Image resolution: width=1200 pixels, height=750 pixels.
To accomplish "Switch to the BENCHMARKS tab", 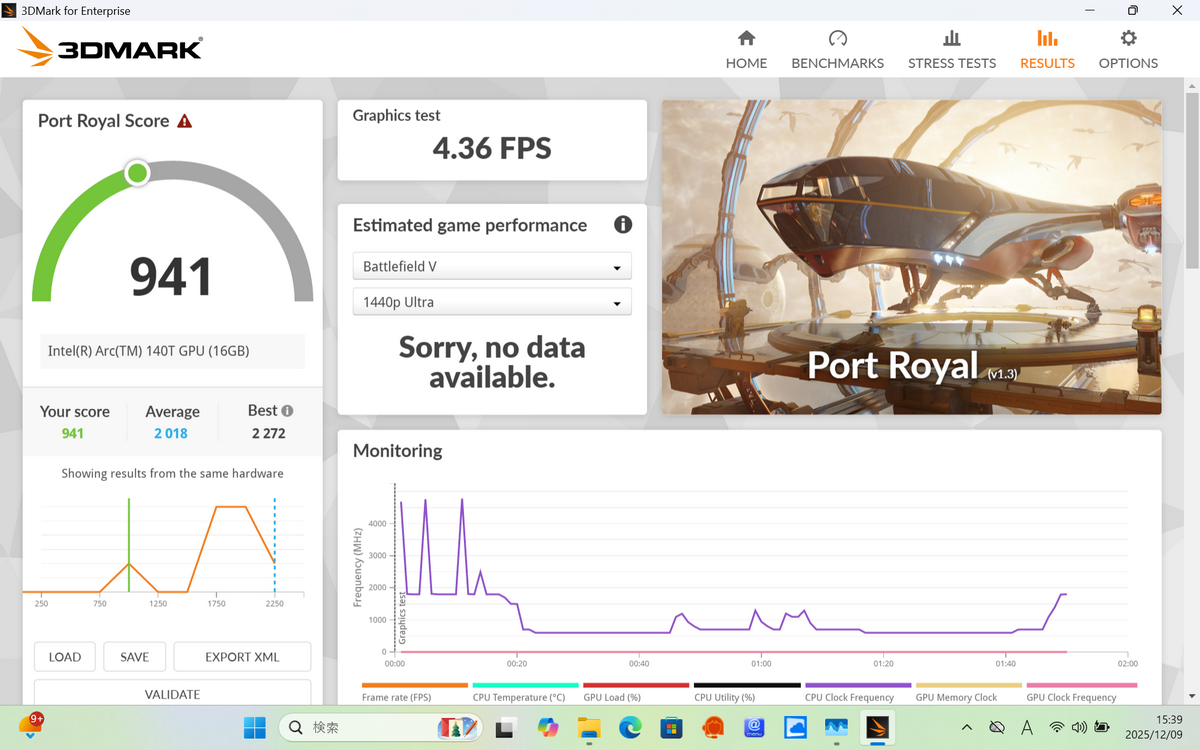I will pyautogui.click(x=837, y=49).
